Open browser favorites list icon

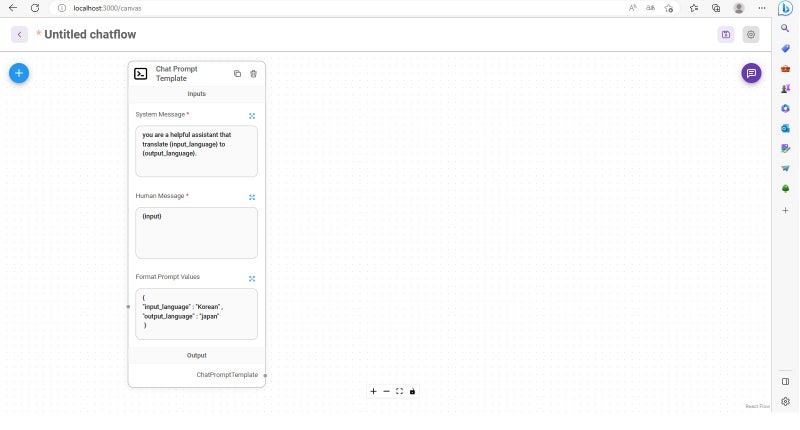694,8
